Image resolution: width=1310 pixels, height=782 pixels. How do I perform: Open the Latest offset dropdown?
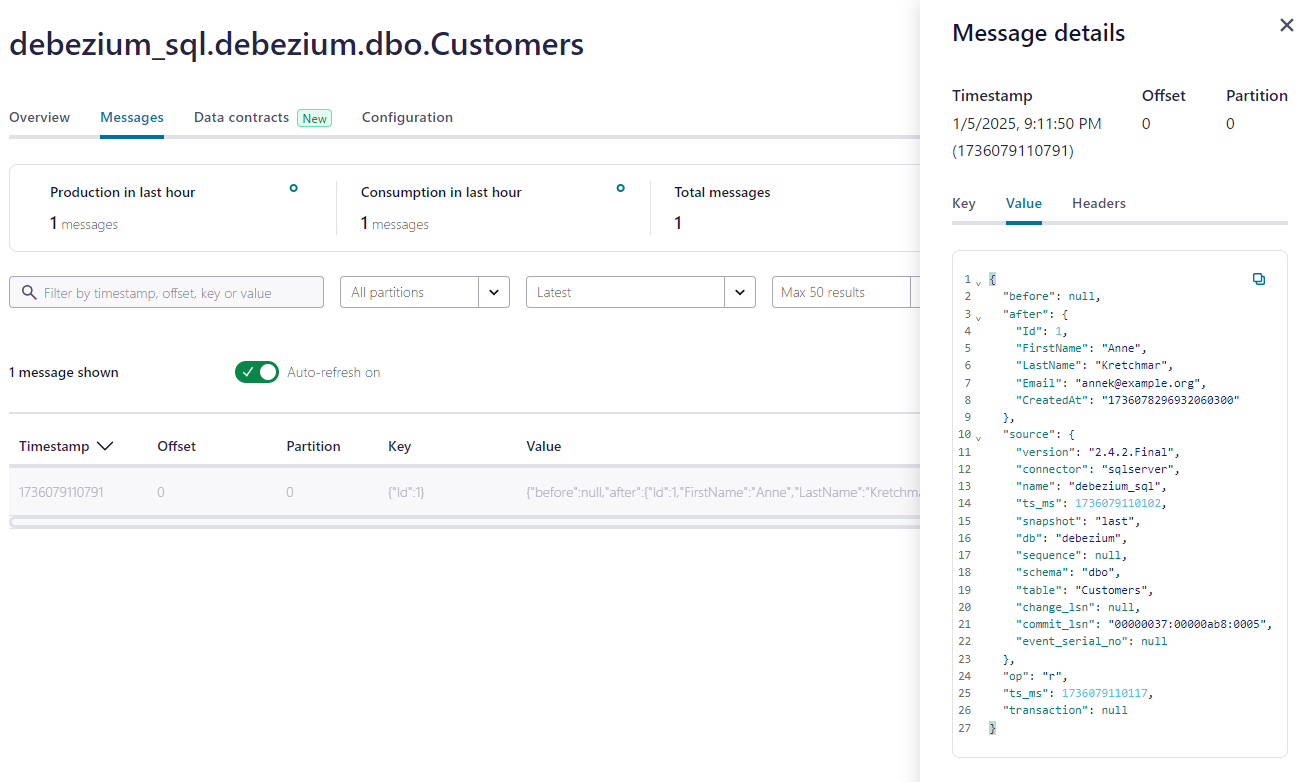(640, 292)
